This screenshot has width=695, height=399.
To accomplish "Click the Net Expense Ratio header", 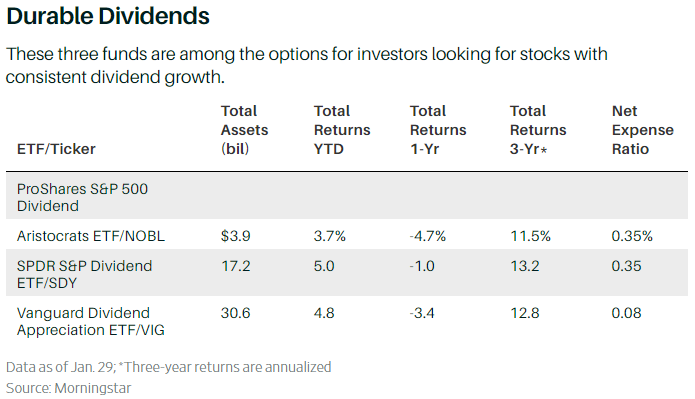I will 642,130.
